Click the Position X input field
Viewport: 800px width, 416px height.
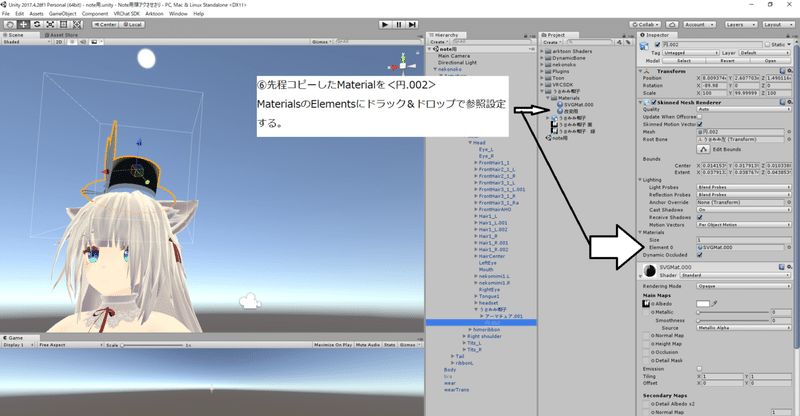[x=715, y=78]
